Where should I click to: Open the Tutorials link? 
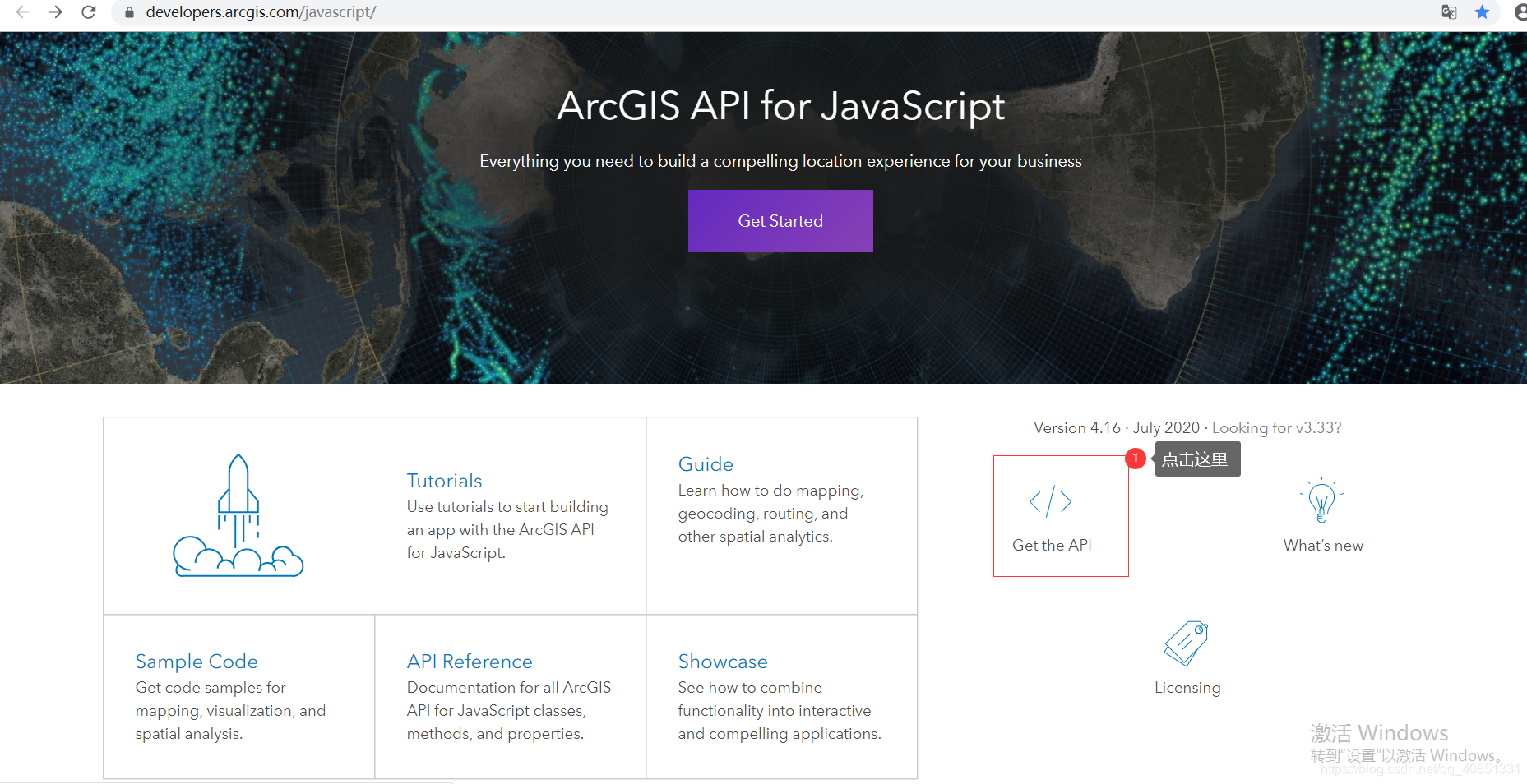tap(444, 481)
